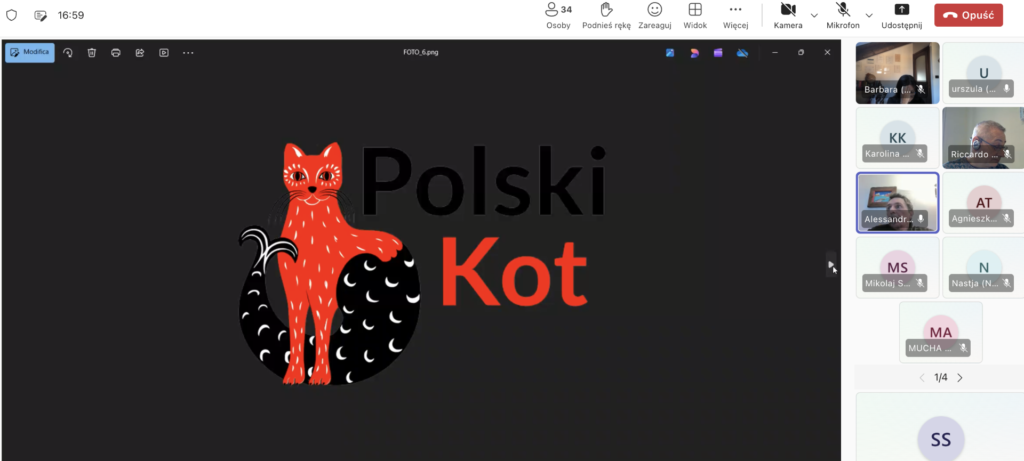The height and width of the screenshot is (461, 1024).
Task: Start slideshow from photo viewer toolbar
Action: click(163, 52)
